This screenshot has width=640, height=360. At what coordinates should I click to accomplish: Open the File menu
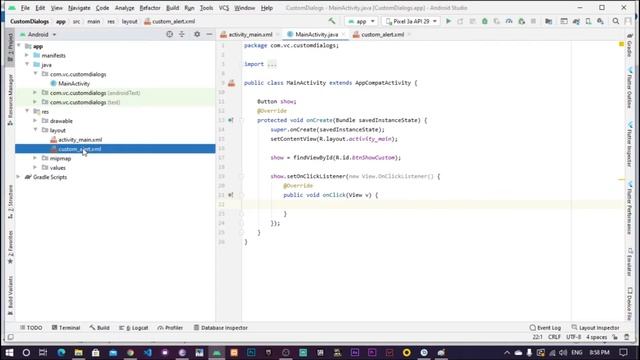25,8
